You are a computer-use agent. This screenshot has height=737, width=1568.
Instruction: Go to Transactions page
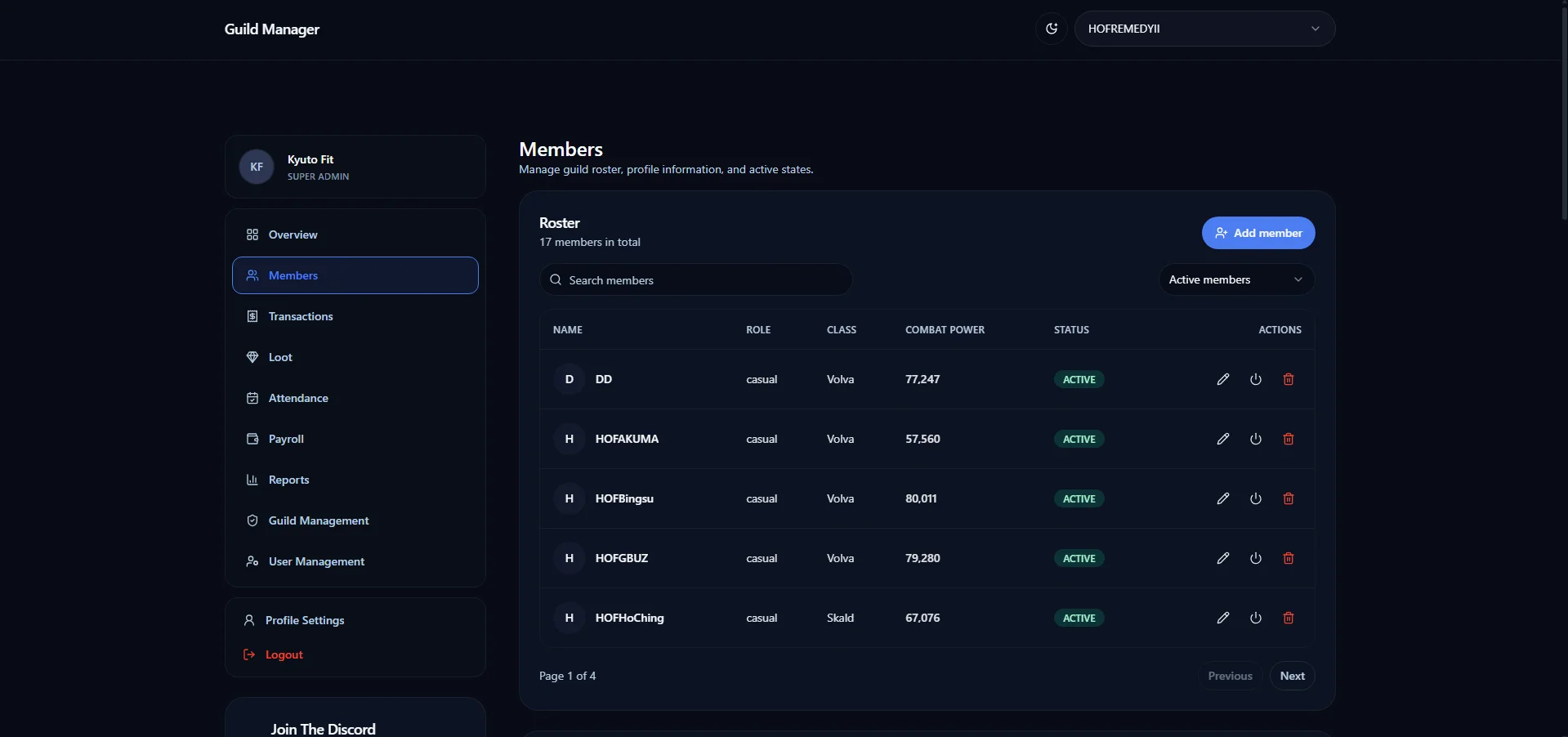[355, 316]
